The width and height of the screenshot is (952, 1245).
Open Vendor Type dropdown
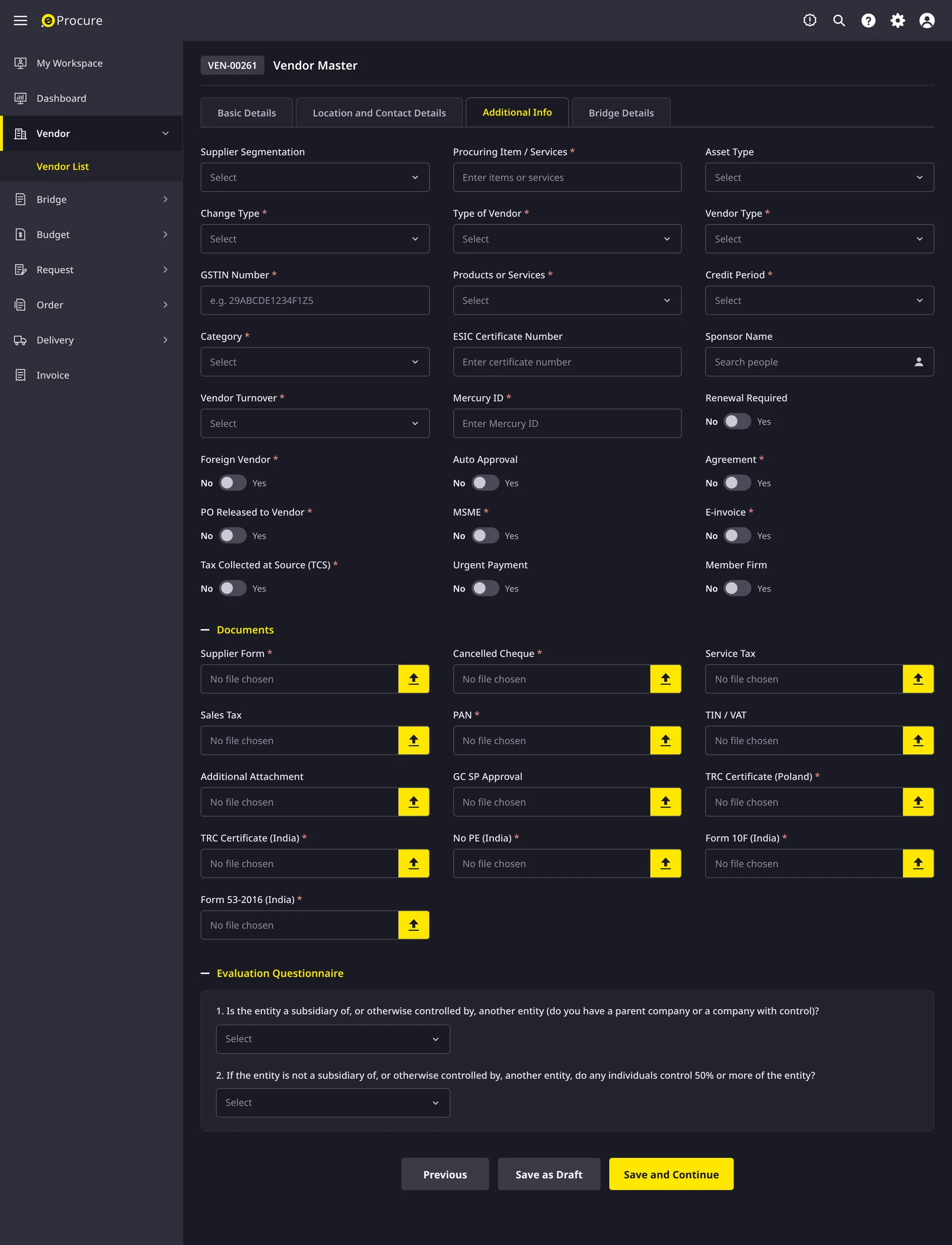pos(819,239)
